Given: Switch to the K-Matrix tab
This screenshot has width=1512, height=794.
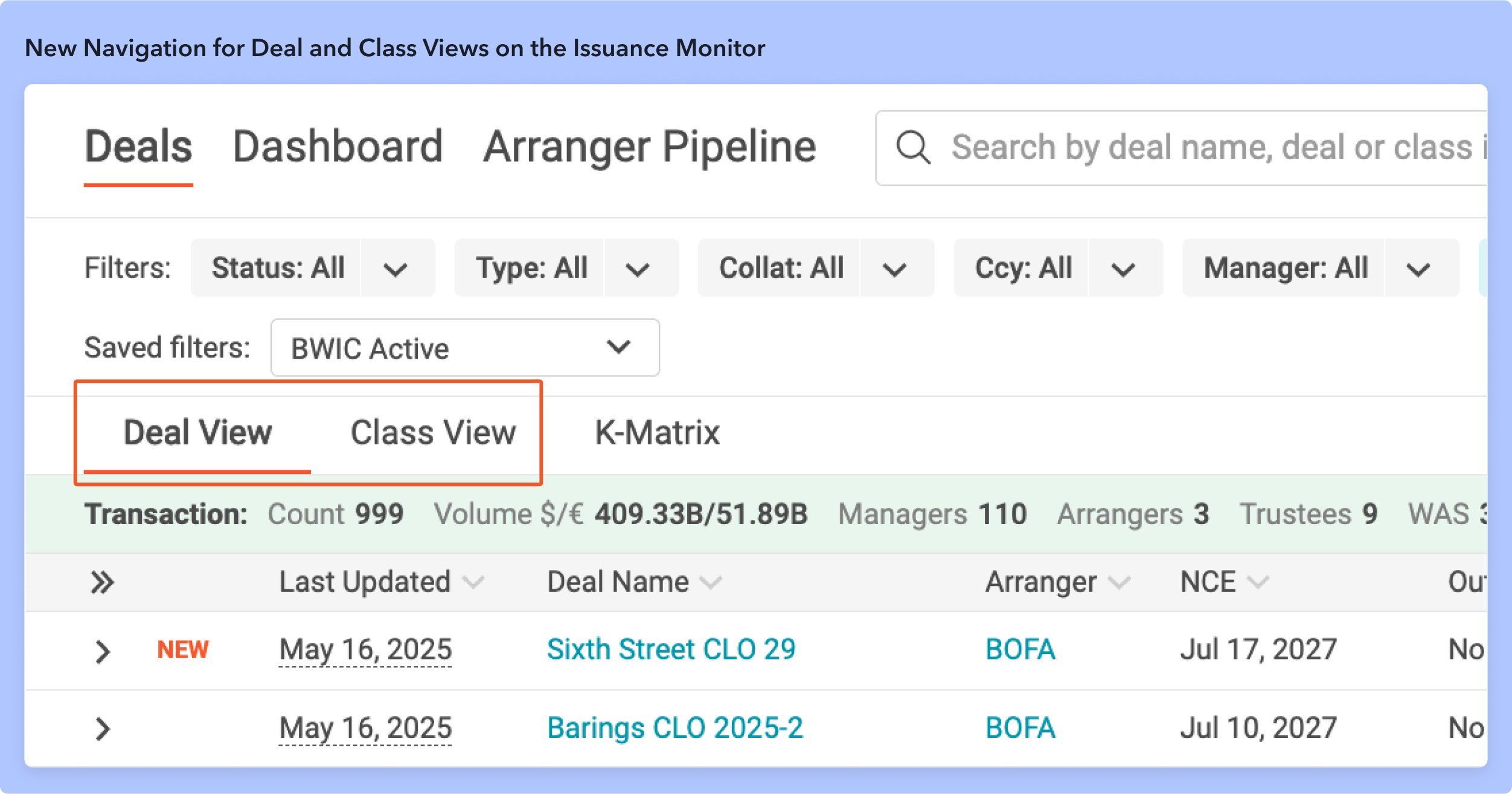Looking at the screenshot, I should pyautogui.click(x=657, y=432).
